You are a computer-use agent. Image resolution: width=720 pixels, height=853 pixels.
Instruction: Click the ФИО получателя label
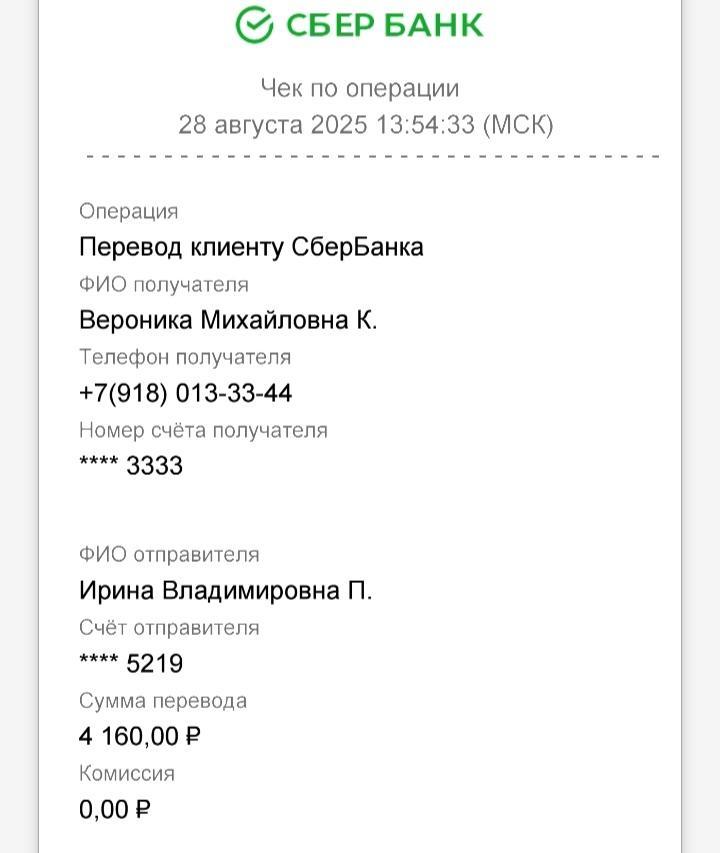(164, 285)
